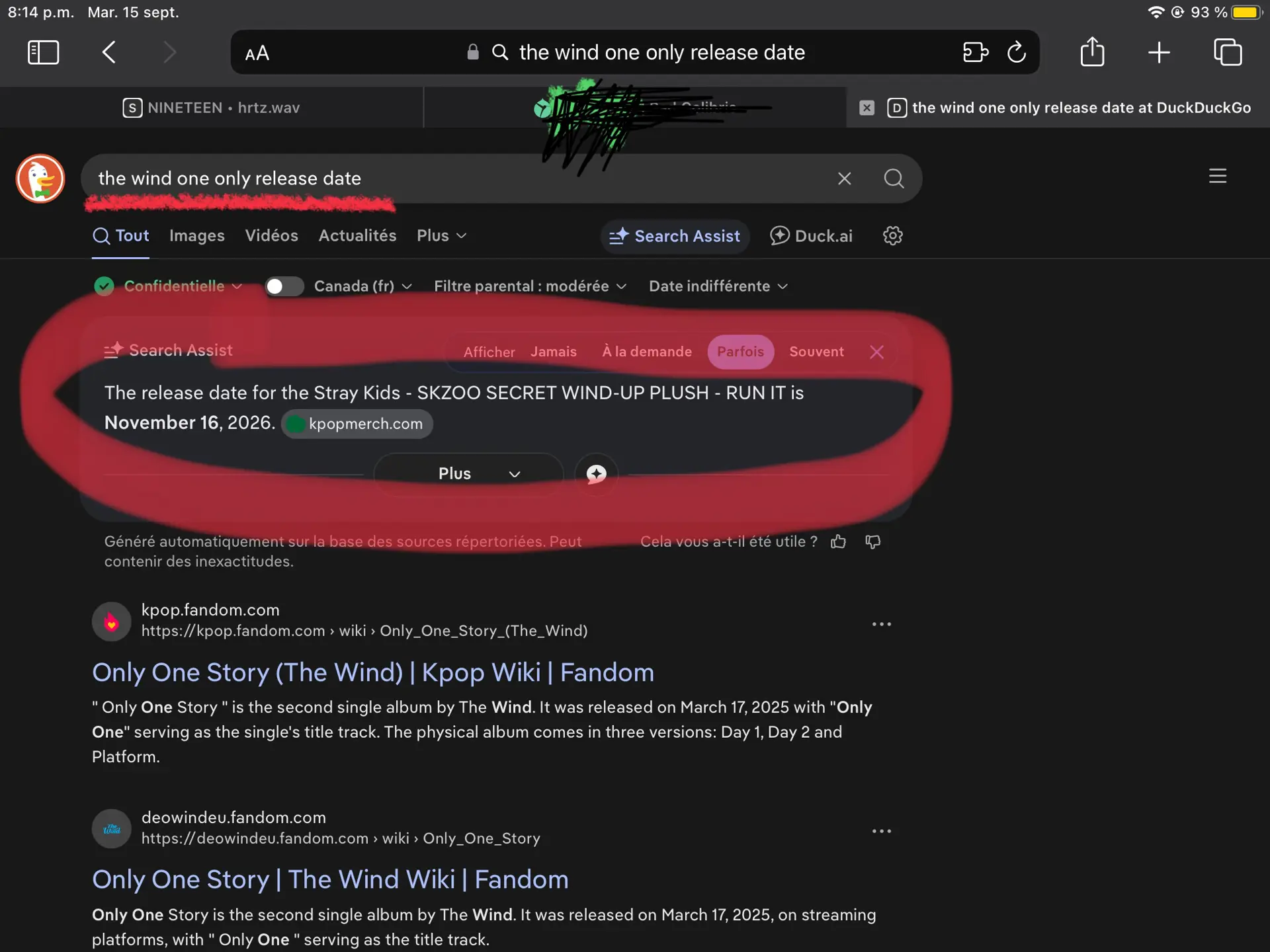1270x952 pixels.
Task: Close the DuckDuckGo search tab
Action: point(867,108)
